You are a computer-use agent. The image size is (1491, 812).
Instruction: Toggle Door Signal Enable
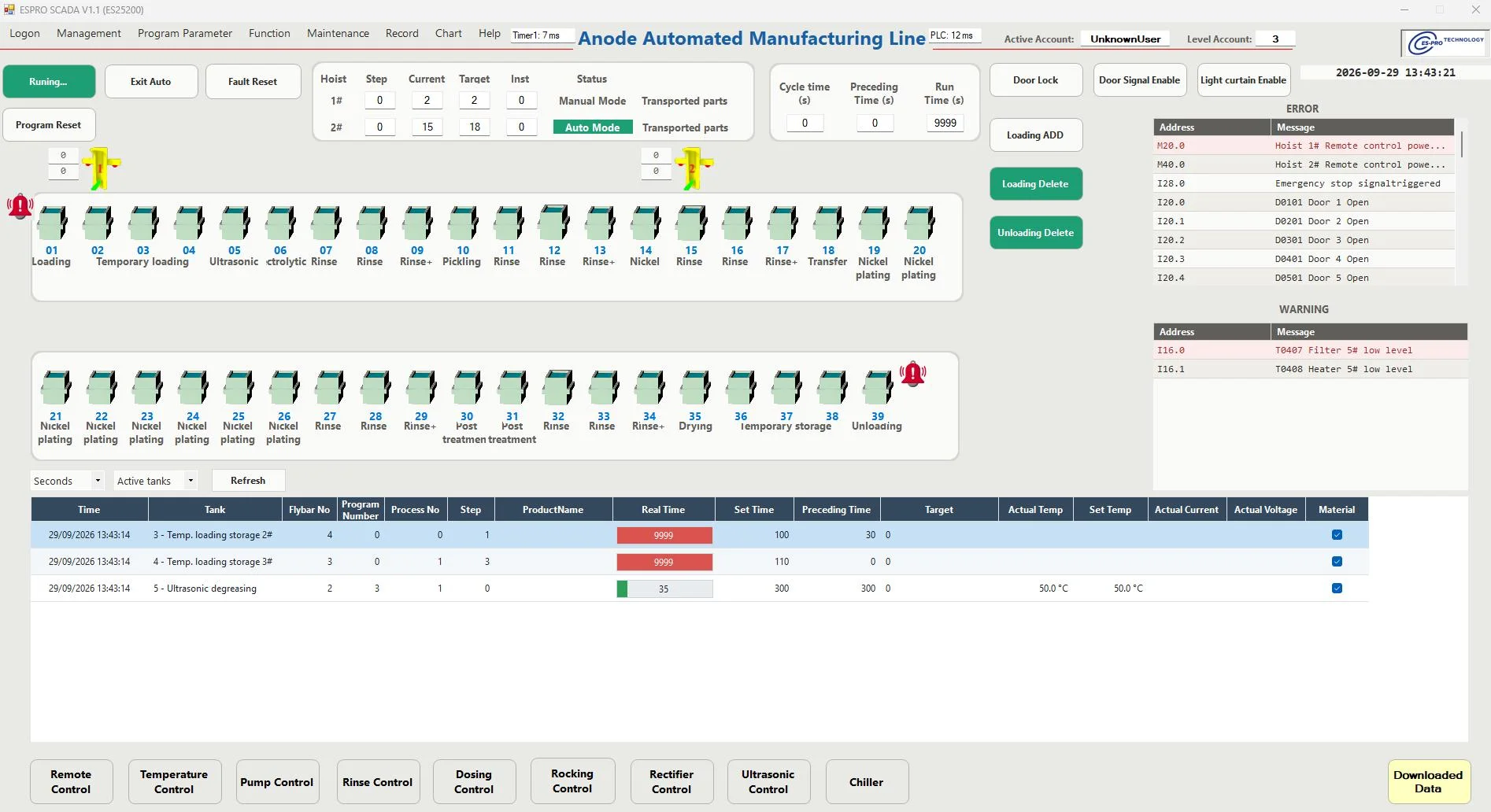[x=1139, y=80]
